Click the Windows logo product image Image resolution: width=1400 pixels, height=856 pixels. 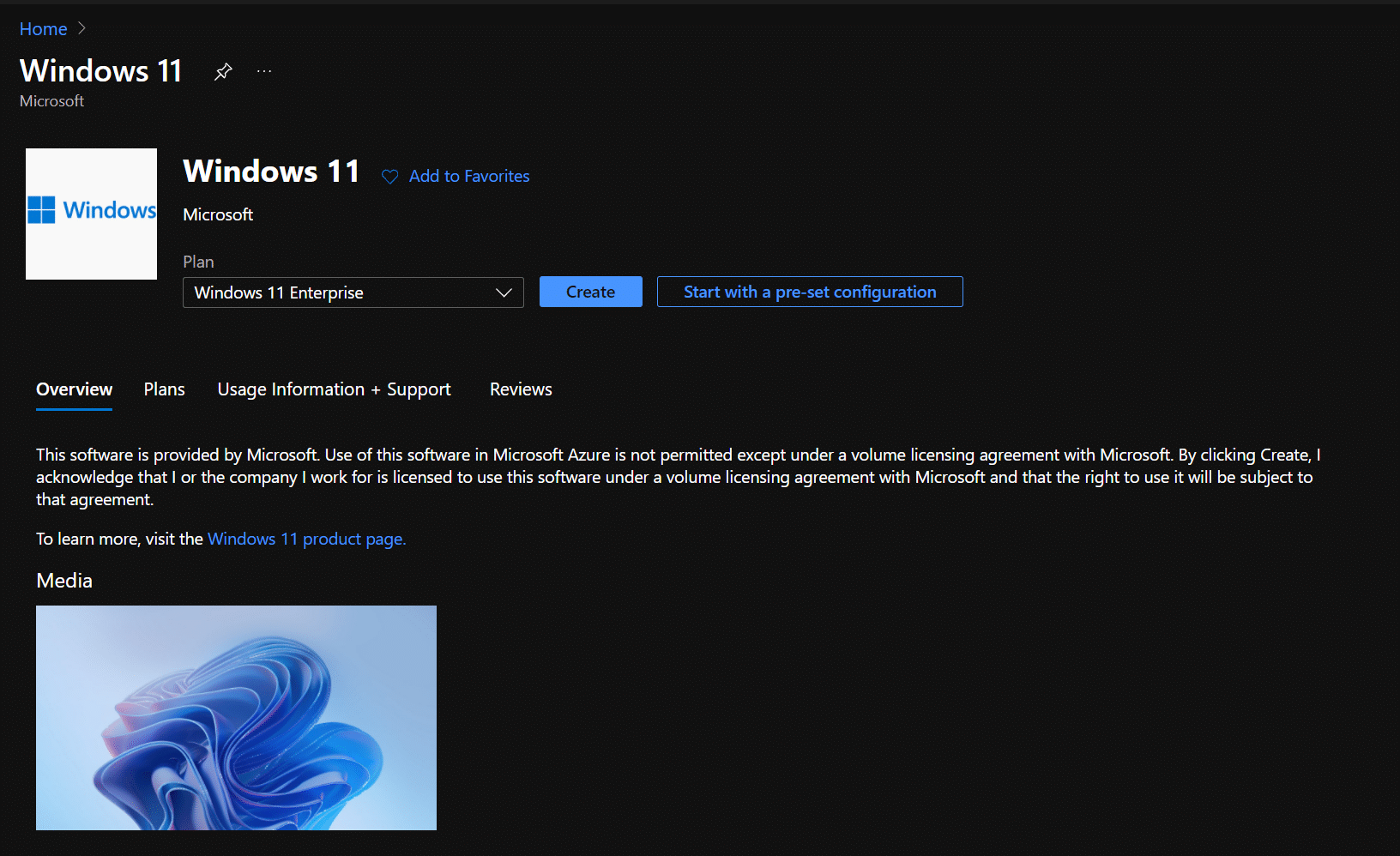click(91, 214)
